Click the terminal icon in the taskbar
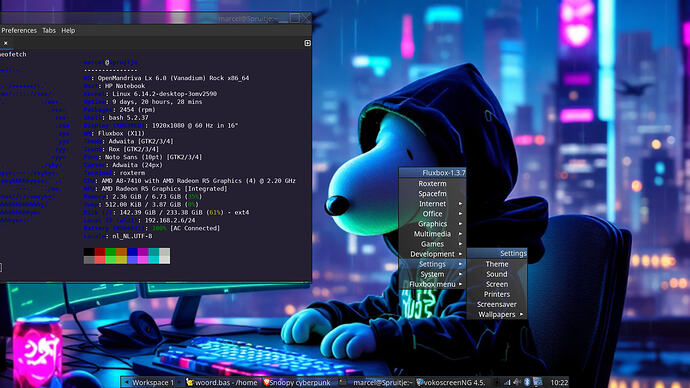This screenshot has width=690, height=388. (343, 382)
